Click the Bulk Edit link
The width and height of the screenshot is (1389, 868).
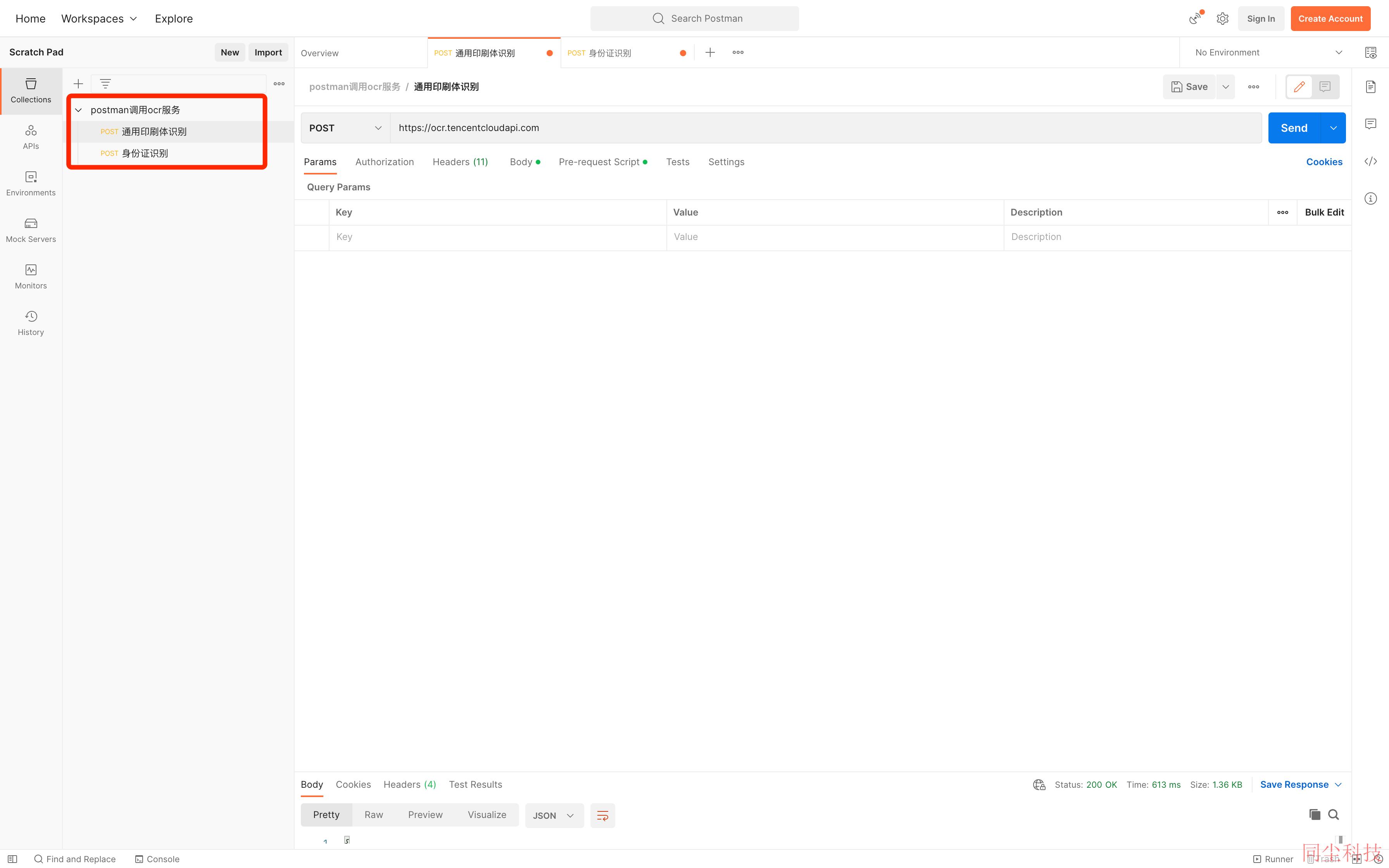tap(1324, 212)
